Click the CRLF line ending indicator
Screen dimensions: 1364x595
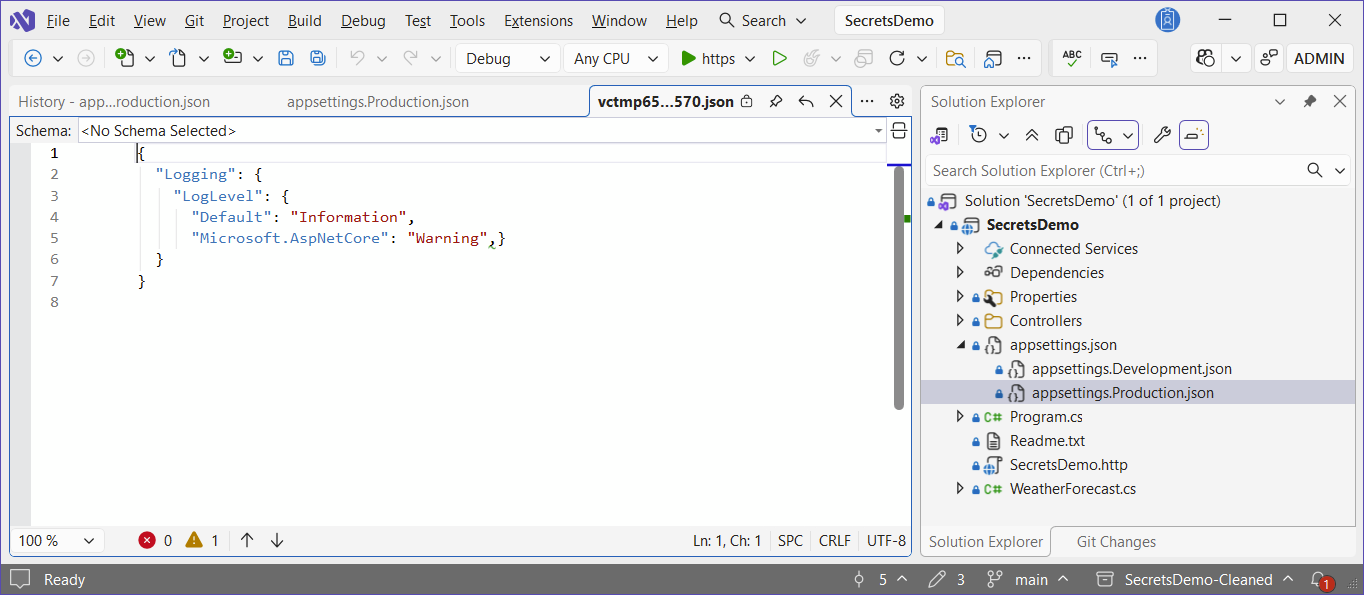click(x=835, y=541)
